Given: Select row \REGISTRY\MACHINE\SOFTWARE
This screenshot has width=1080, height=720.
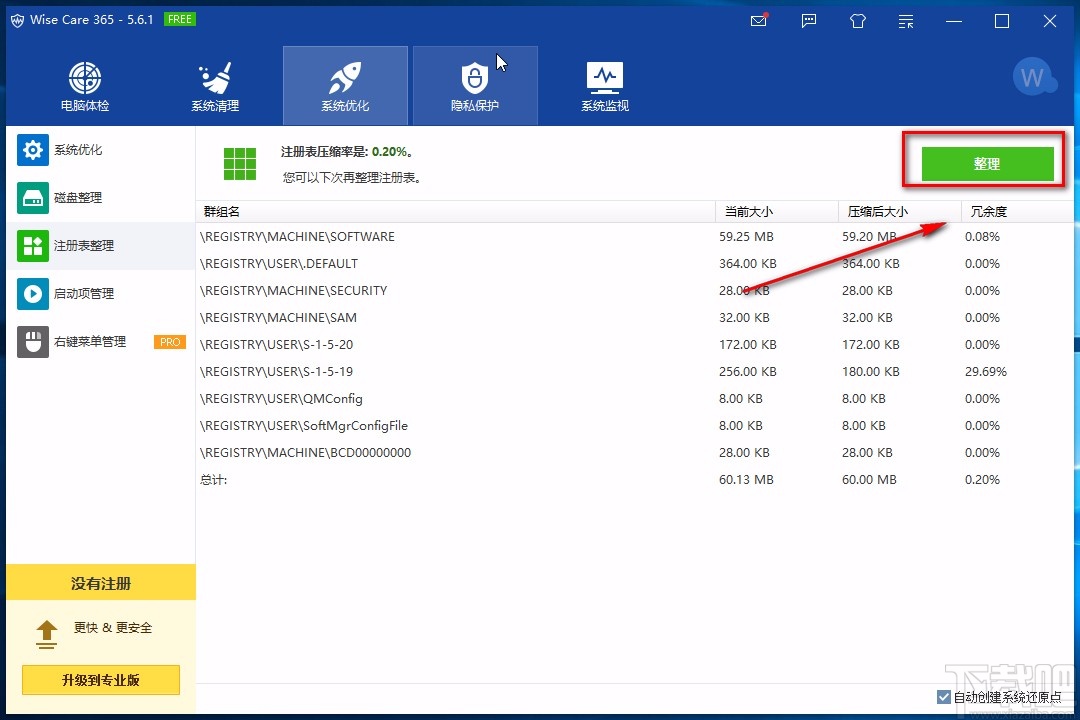Looking at the screenshot, I should (x=634, y=236).
